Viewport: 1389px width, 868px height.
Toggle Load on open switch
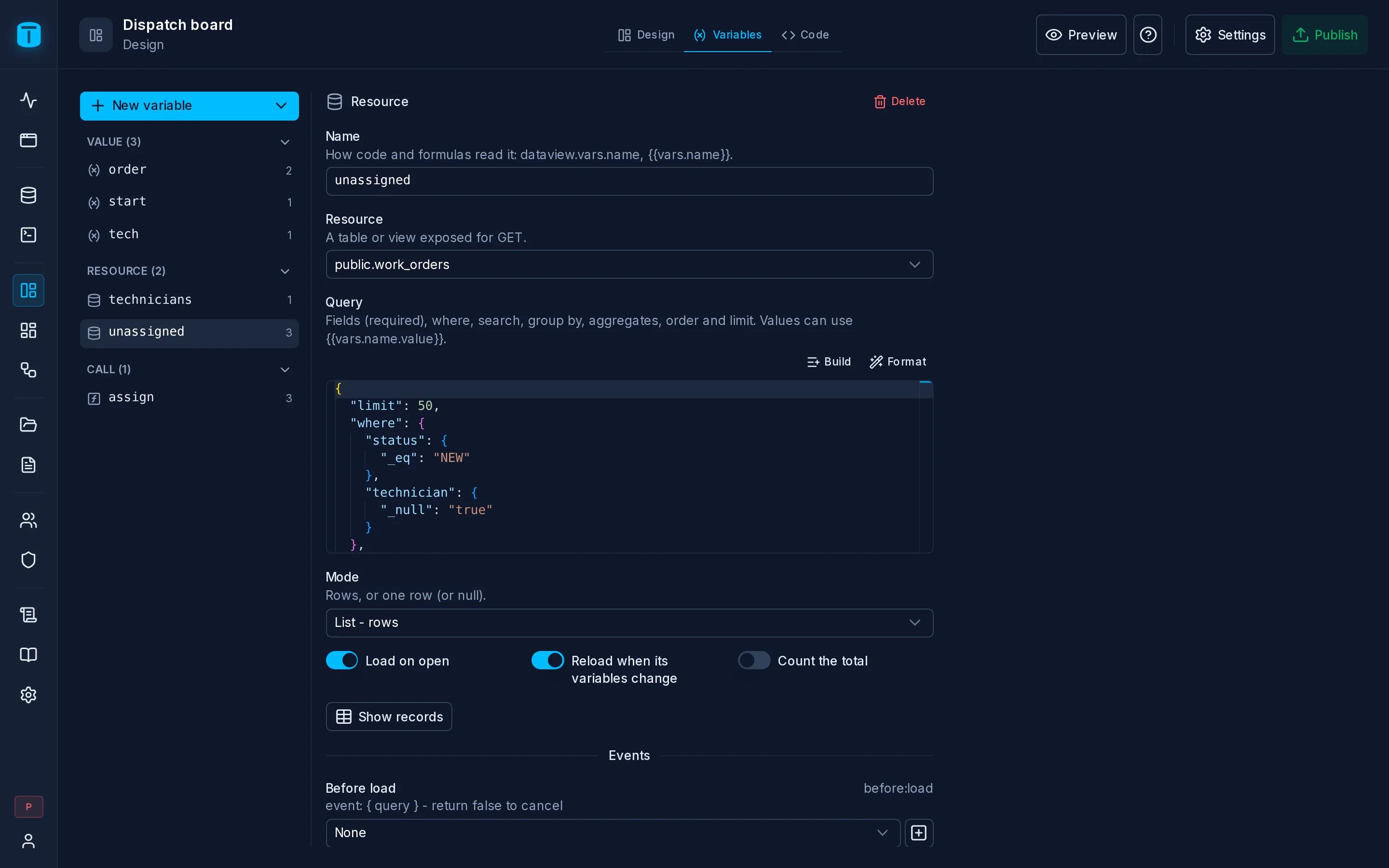point(341,660)
